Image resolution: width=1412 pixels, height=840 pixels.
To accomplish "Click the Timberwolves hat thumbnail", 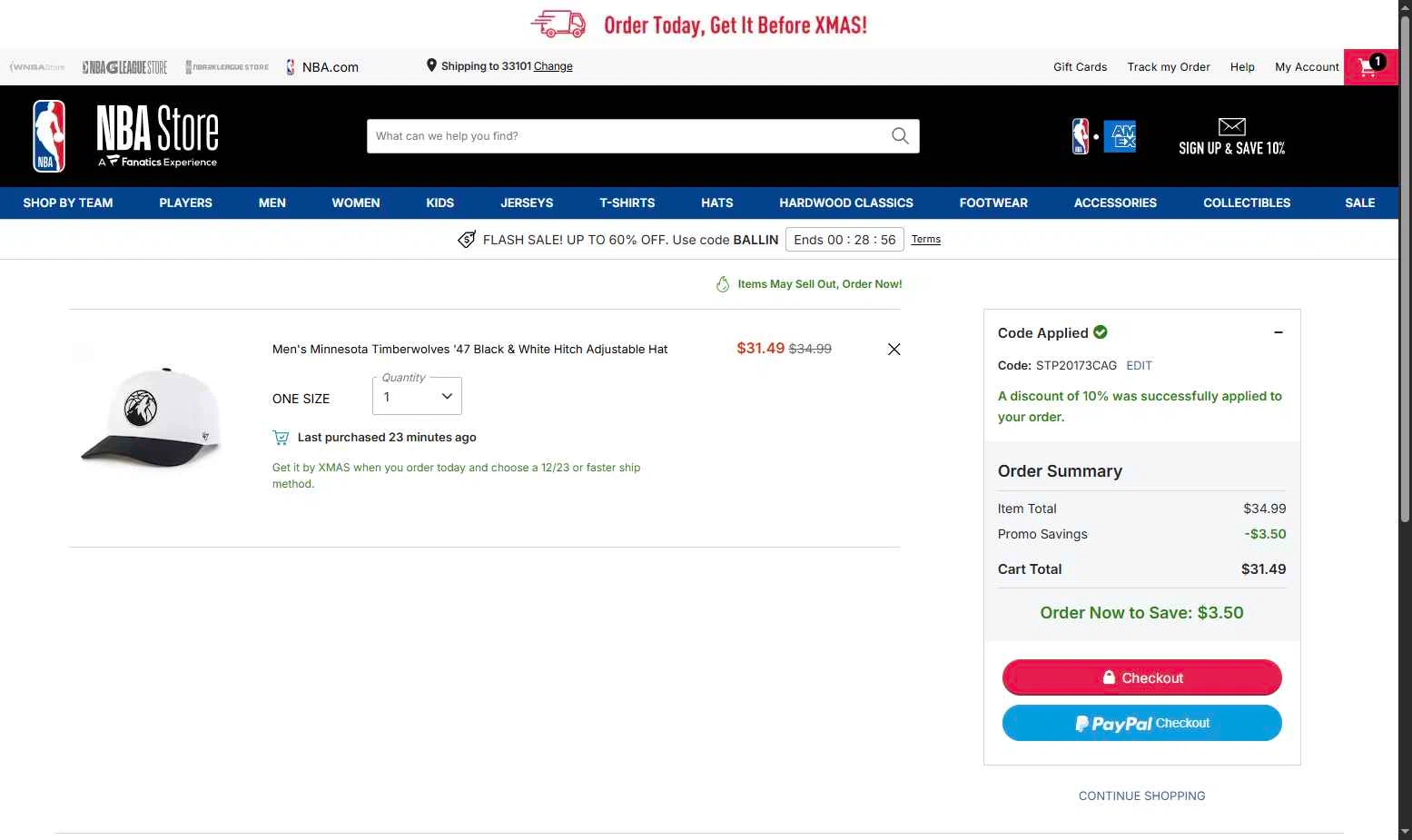I will point(152,417).
